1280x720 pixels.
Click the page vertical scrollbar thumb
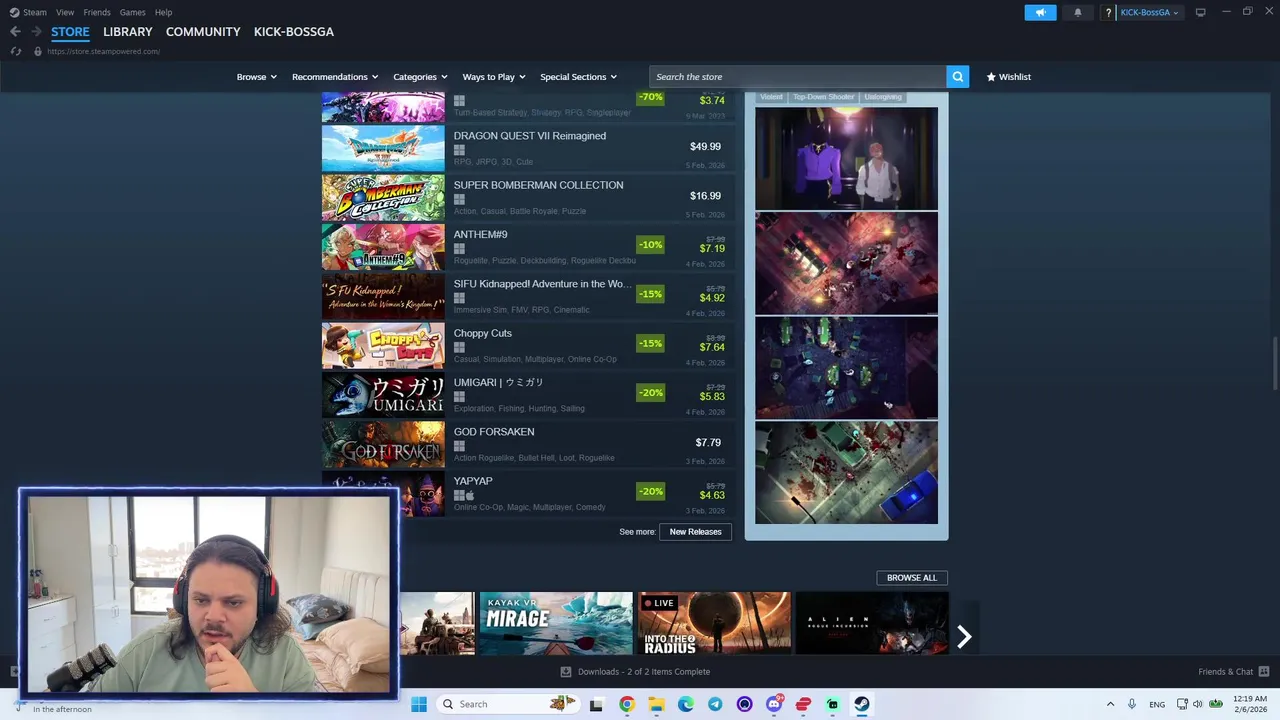tap(1275, 365)
